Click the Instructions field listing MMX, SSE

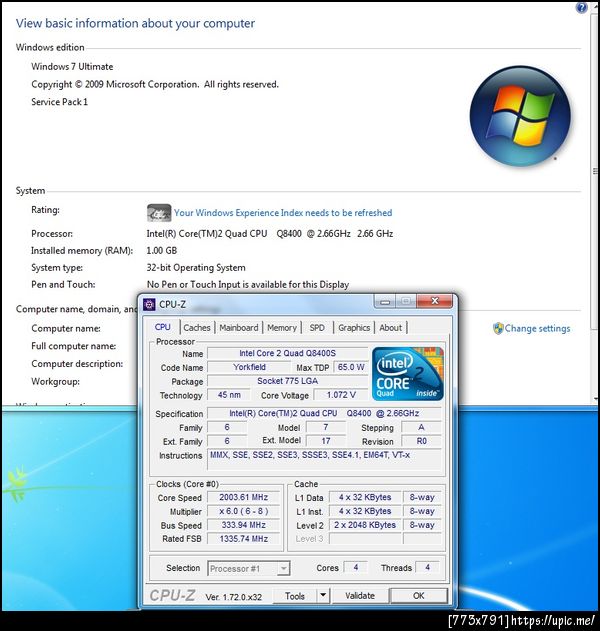coord(324,459)
